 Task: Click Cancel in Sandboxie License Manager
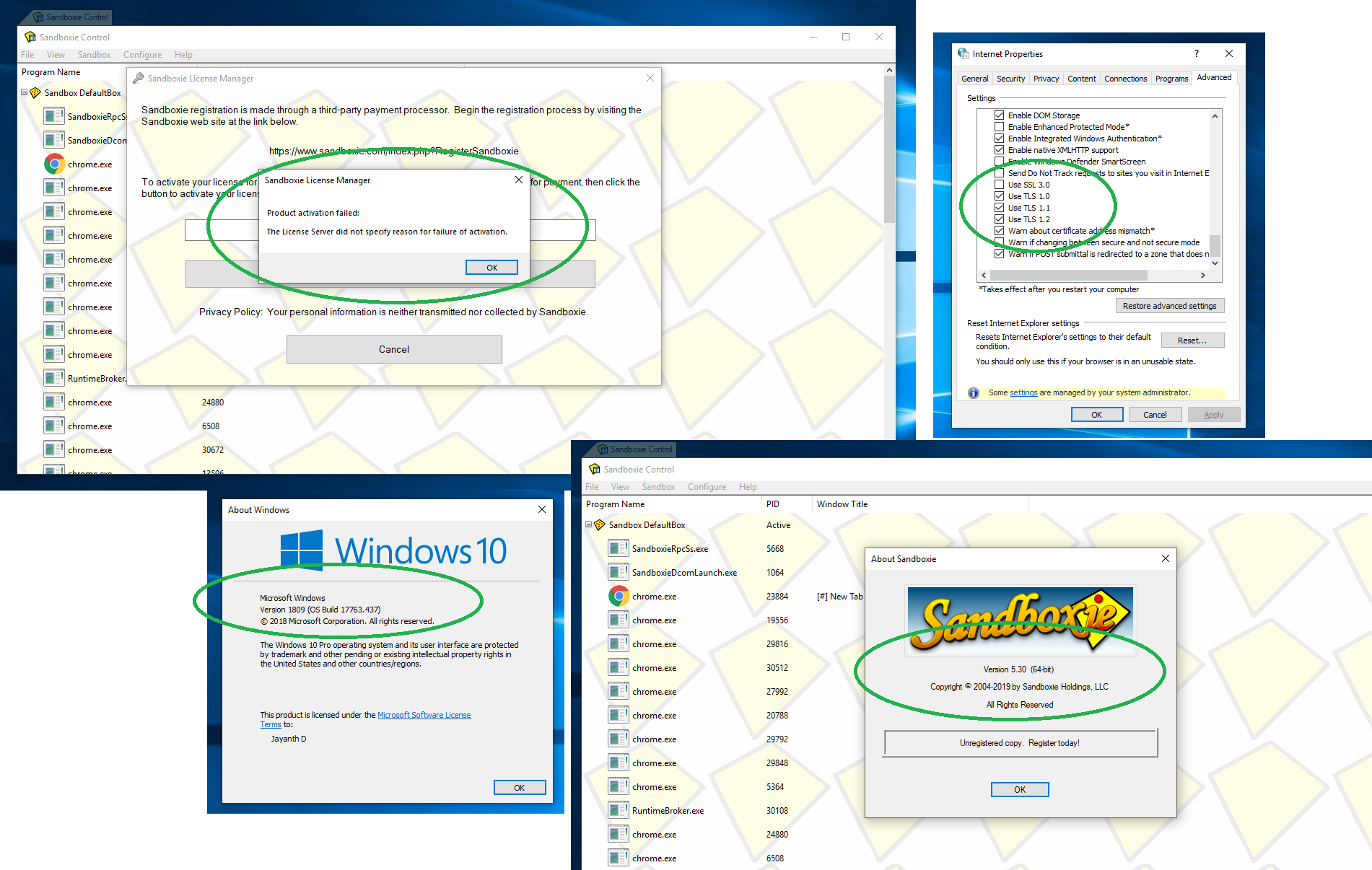pos(394,349)
